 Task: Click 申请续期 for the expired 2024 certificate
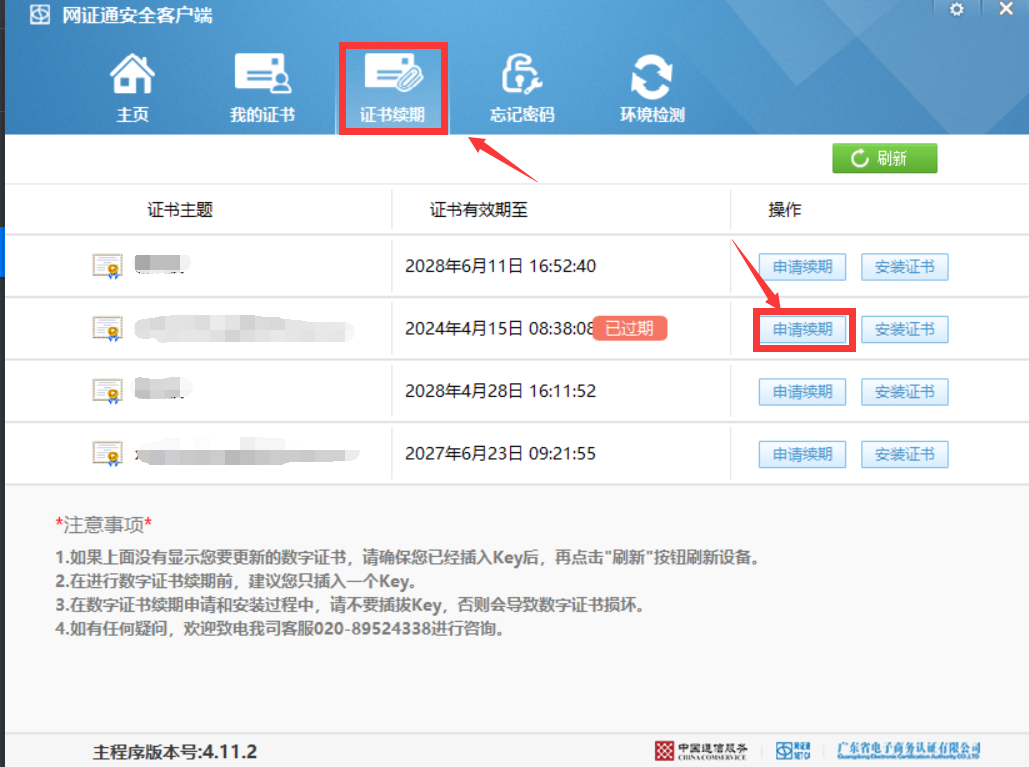(802, 329)
